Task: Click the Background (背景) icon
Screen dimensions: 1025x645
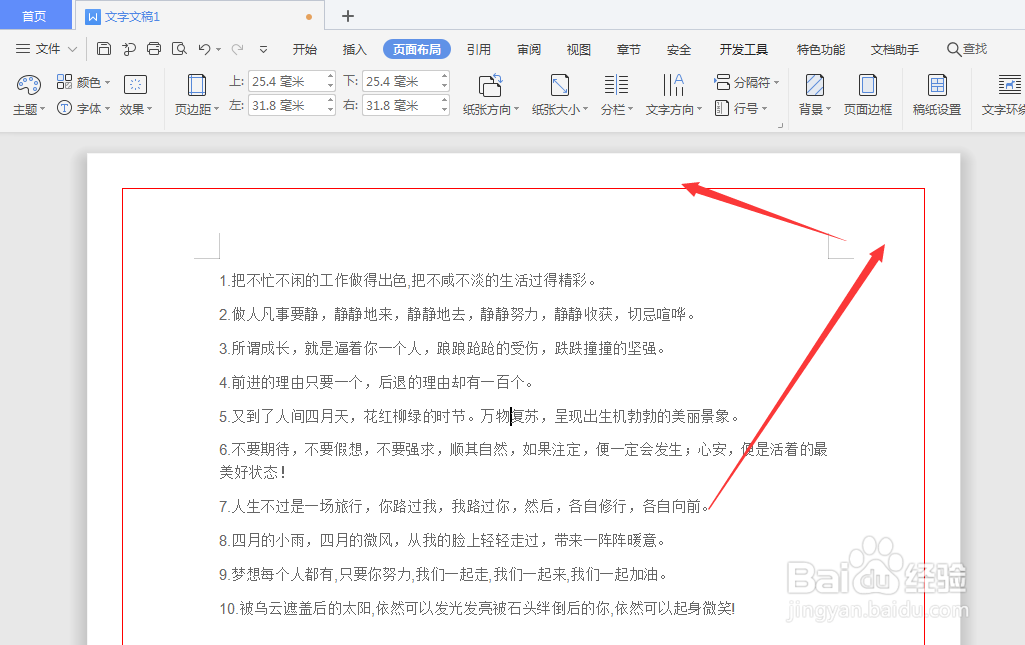Action: pos(815,85)
